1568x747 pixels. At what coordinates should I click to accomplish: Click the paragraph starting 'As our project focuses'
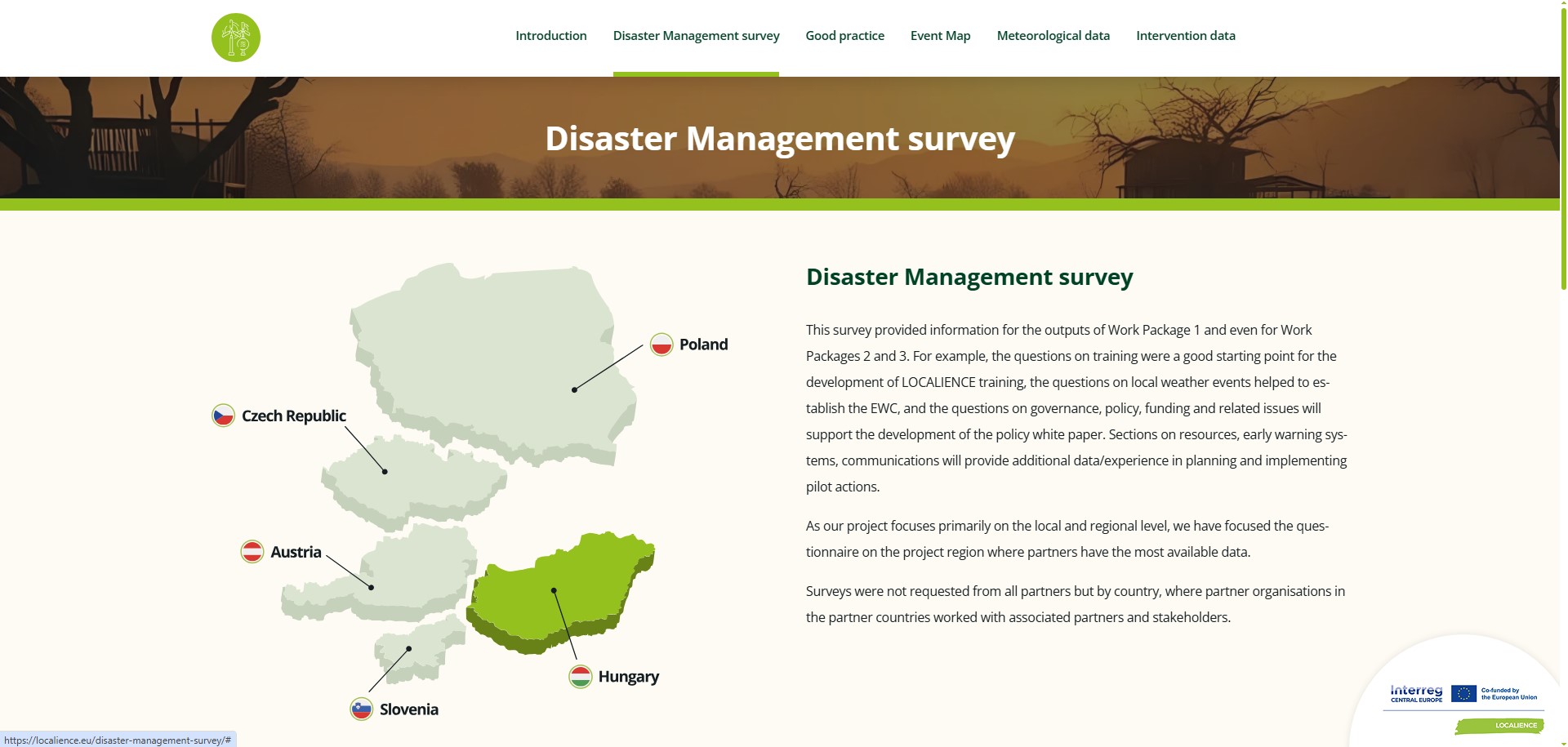[x=1067, y=539]
